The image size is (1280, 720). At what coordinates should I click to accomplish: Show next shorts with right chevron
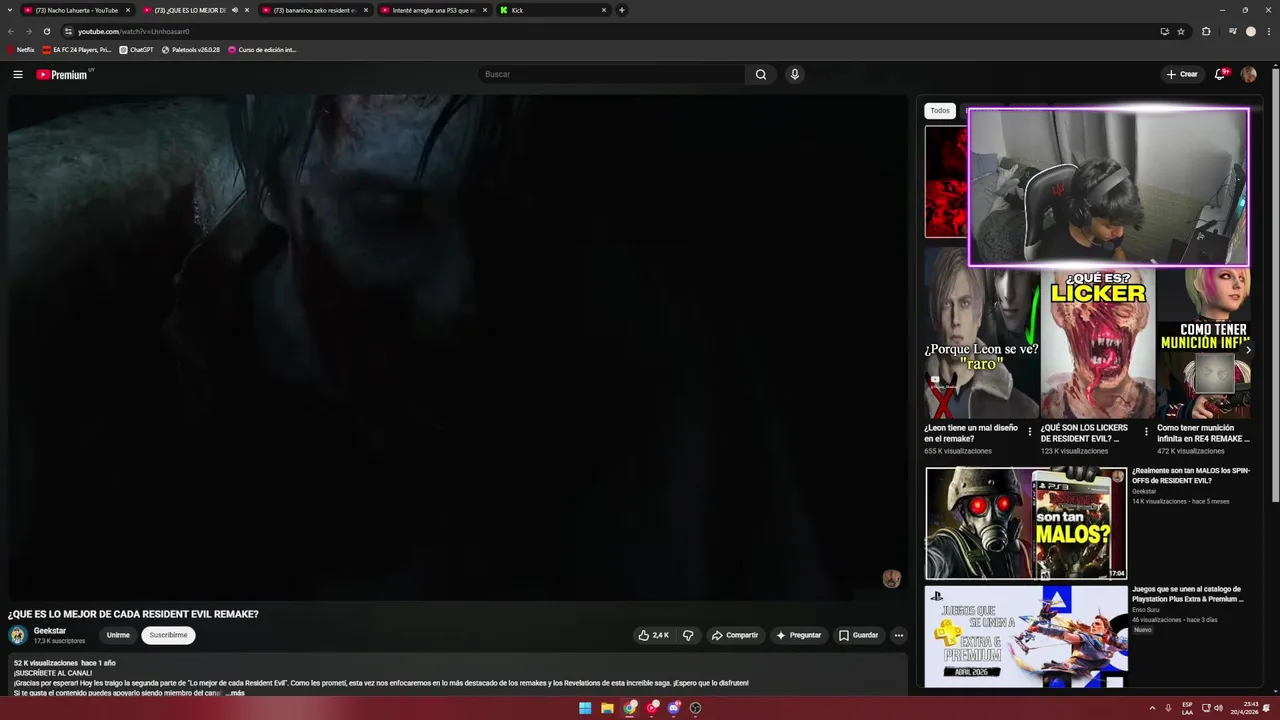[1248, 350]
